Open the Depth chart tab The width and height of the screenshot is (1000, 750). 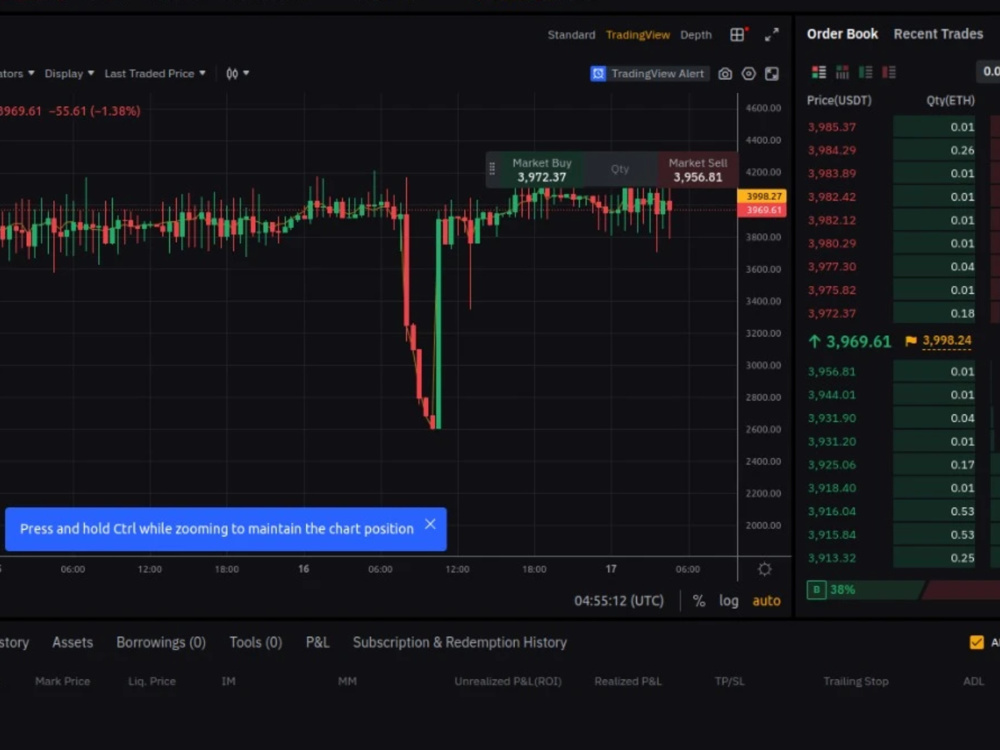tap(696, 35)
